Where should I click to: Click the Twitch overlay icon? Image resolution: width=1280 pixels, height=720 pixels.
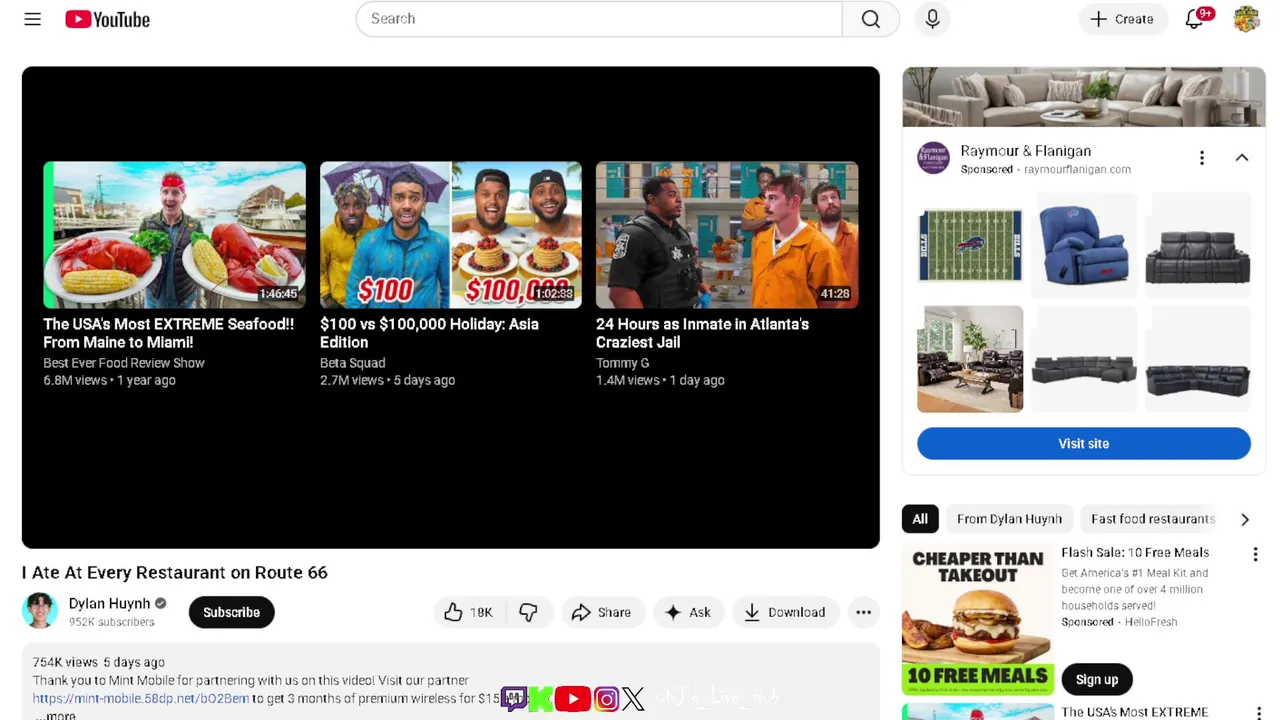tap(514, 698)
